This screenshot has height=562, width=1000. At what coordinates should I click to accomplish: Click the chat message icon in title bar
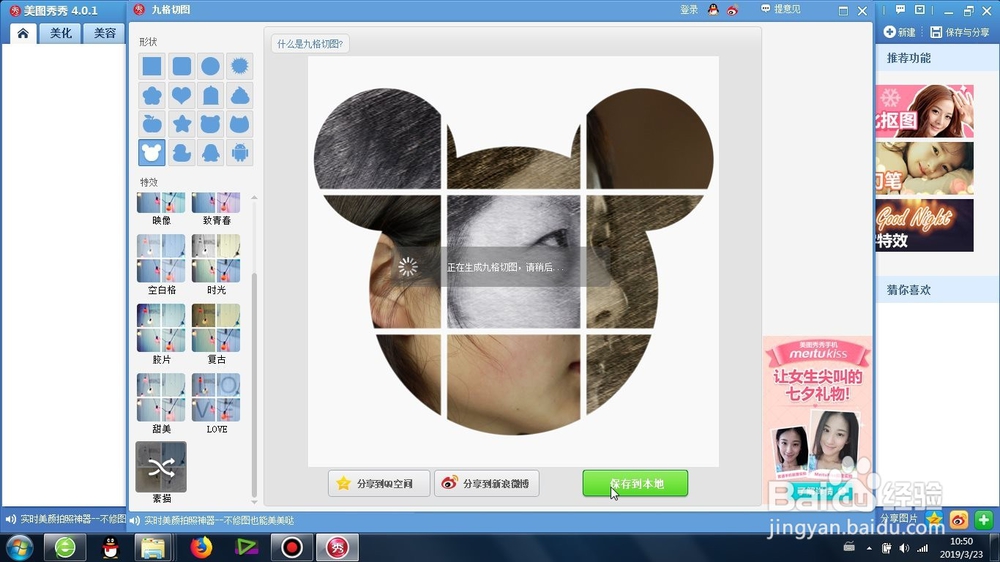click(x=900, y=10)
